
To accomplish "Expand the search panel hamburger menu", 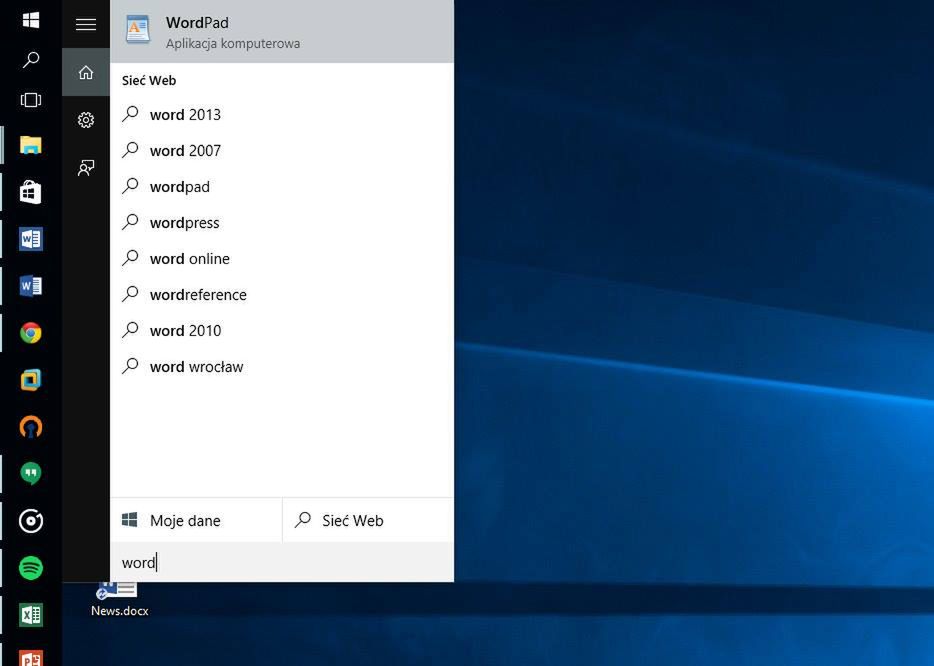I will 86,24.
